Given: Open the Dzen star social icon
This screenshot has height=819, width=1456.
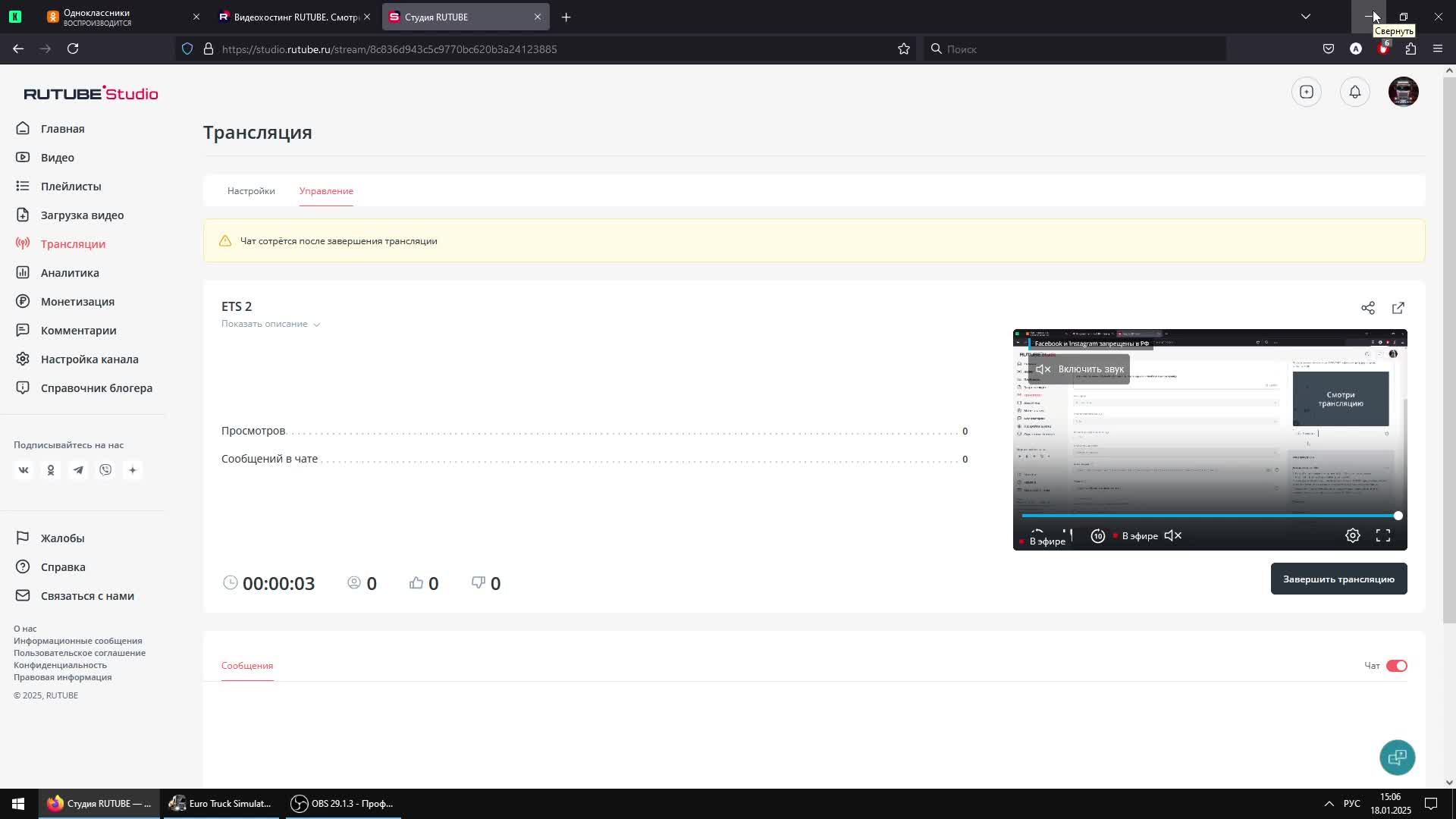Looking at the screenshot, I should (x=133, y=470).
